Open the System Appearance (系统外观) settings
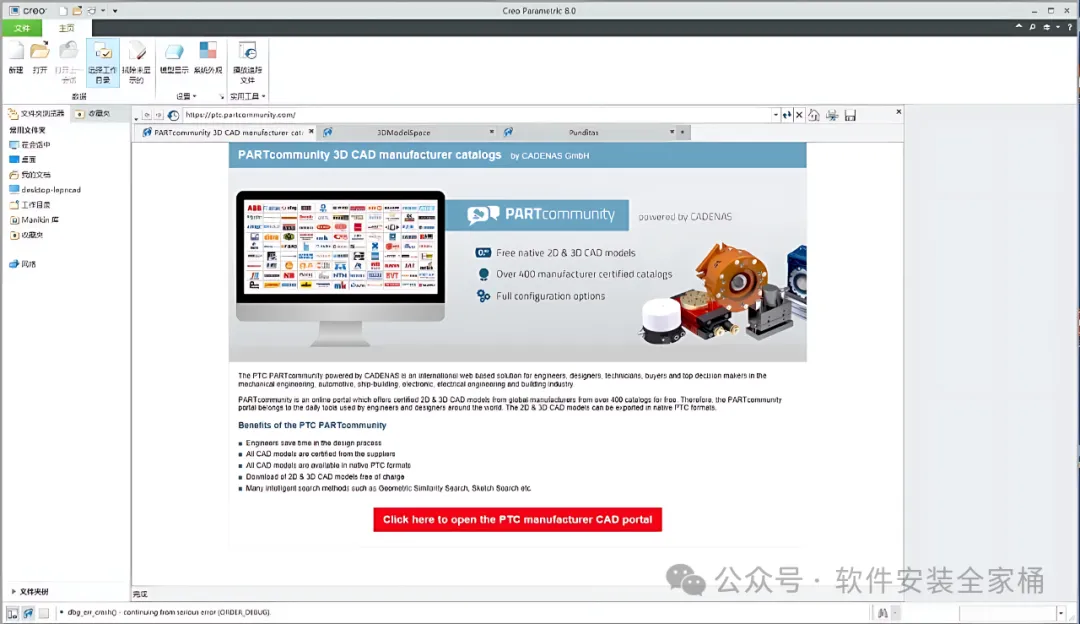Viewport: 1080px width, 624px height. click(x=208, y=57)
